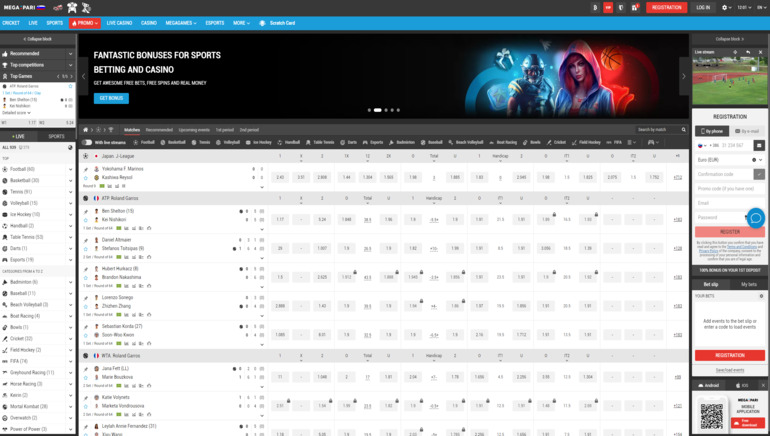
Task: Favorite the Daniel Altmaier vs Tsitsipas star
Action: click(86, 249)
